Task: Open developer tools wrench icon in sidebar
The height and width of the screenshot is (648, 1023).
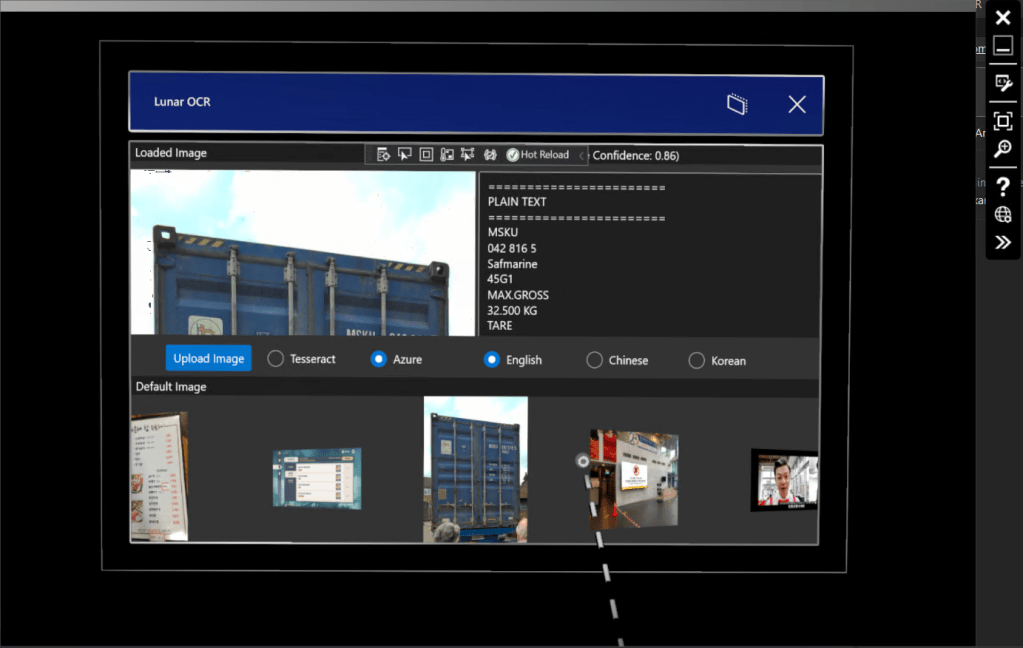Action: 1003,83
